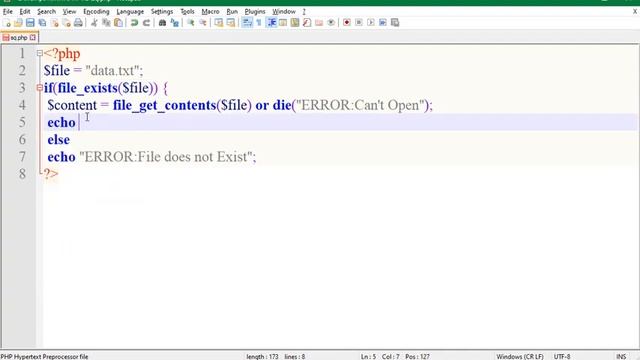Viewport: 640px width, 360px height.
Task: Open the Edit menu
Action: pyautogui.click(x=25, y=11)
